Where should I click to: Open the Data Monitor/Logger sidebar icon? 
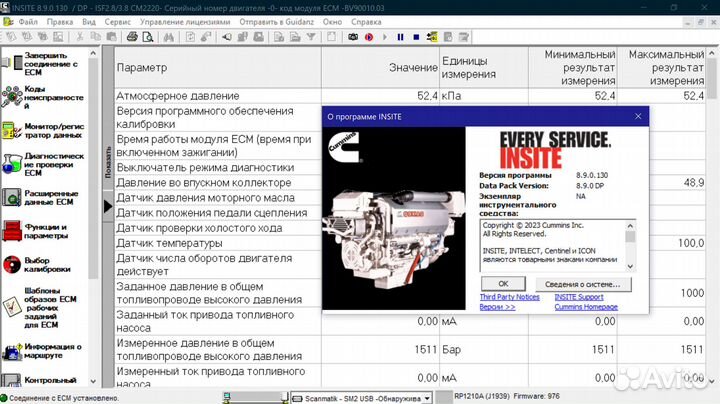(x=13, y=130)
